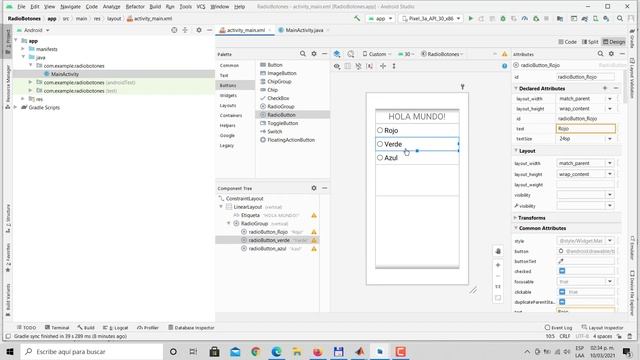Click warning icon beside radioButton_Rojo in tree

(314, 232)
